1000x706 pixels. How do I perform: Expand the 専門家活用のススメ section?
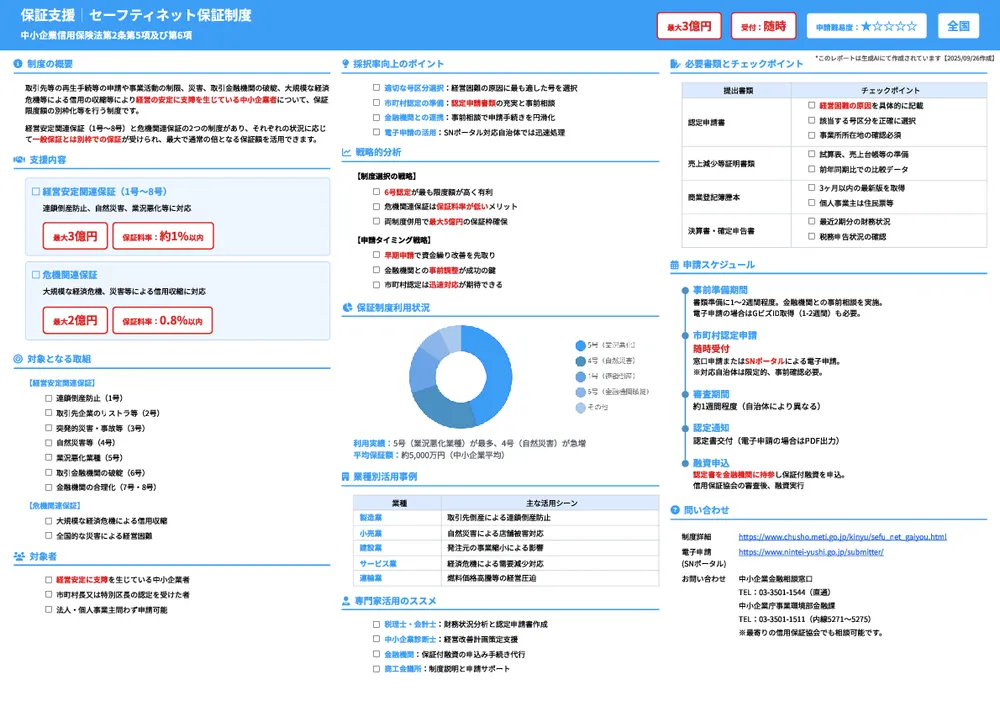[400, 601]
